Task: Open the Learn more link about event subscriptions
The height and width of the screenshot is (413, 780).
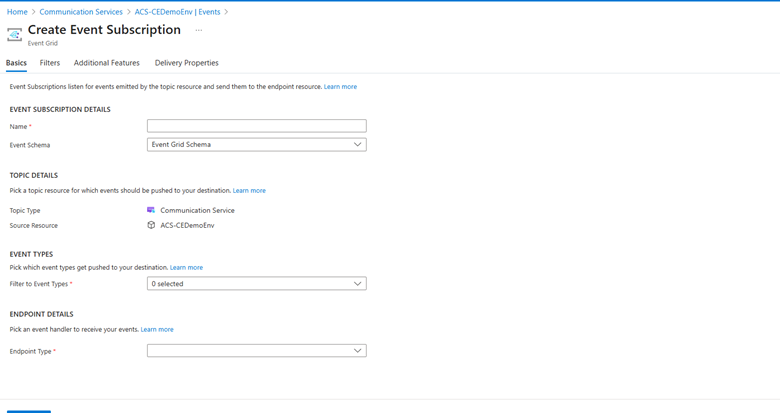Action: point(340,87)
